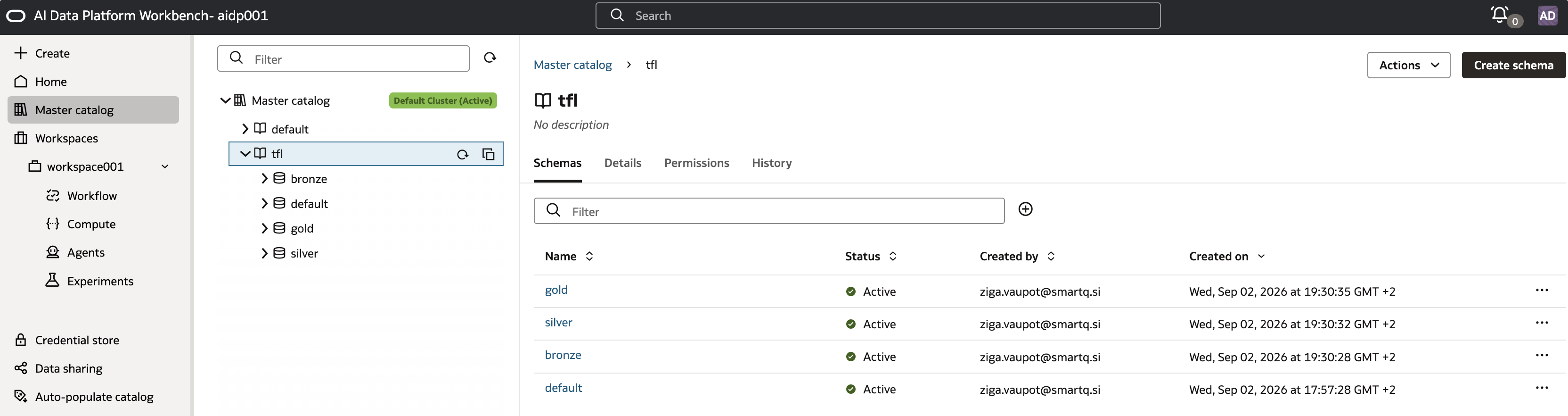1568x416 pixels.
Task: Collapse workspace001 dropdown chevron
Action: pos(165,167)
